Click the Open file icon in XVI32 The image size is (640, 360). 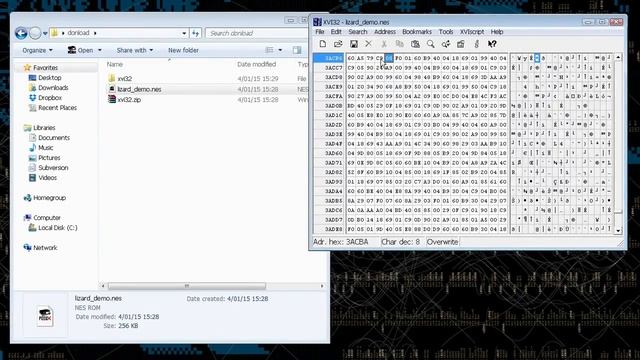338,44
